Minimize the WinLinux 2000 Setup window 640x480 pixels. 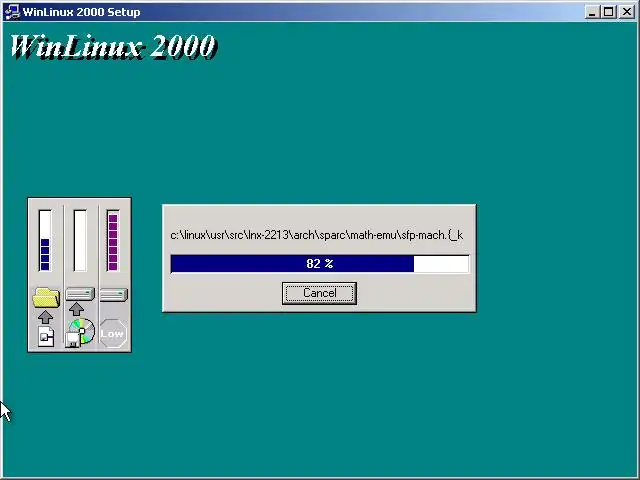[x=592, y=12]
